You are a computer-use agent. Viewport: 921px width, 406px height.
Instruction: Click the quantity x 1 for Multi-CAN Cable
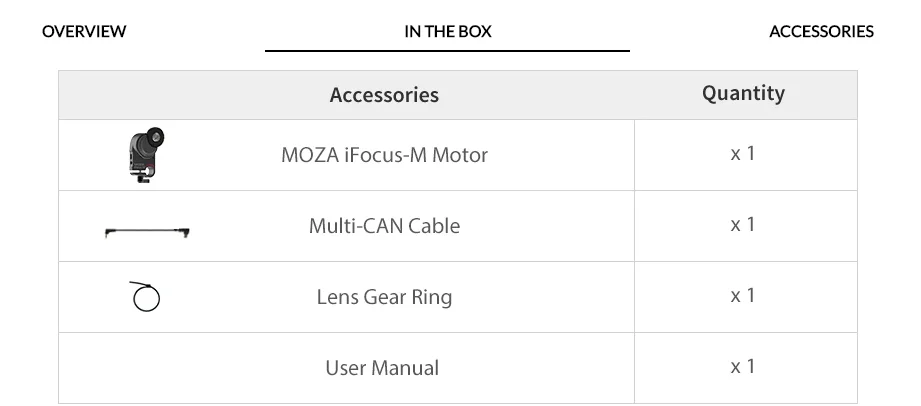coord(743,225)
